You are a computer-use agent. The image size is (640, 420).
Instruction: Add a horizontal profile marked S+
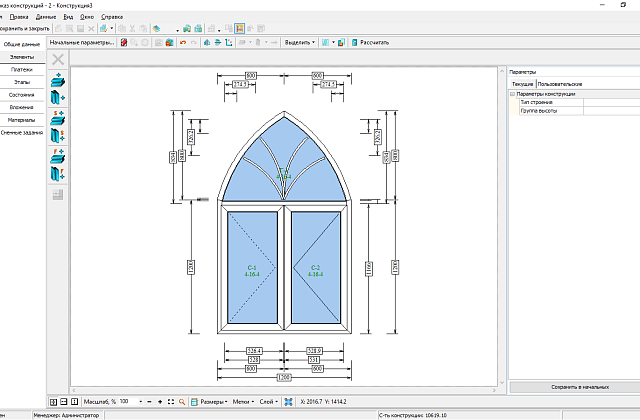[58, 118]
